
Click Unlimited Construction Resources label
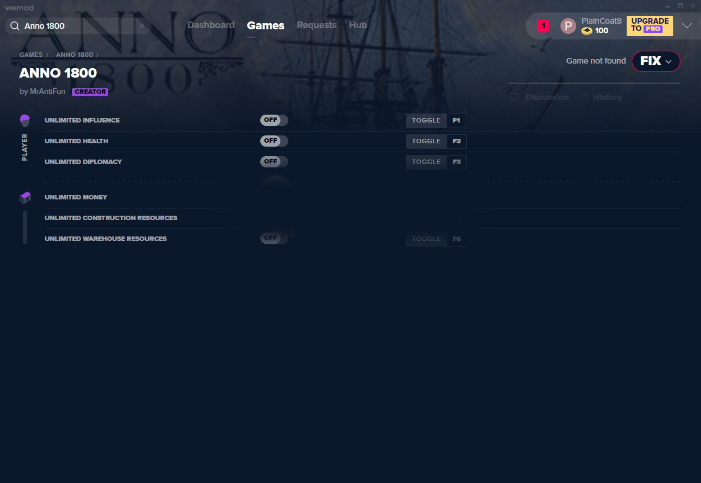click(111, 218)
